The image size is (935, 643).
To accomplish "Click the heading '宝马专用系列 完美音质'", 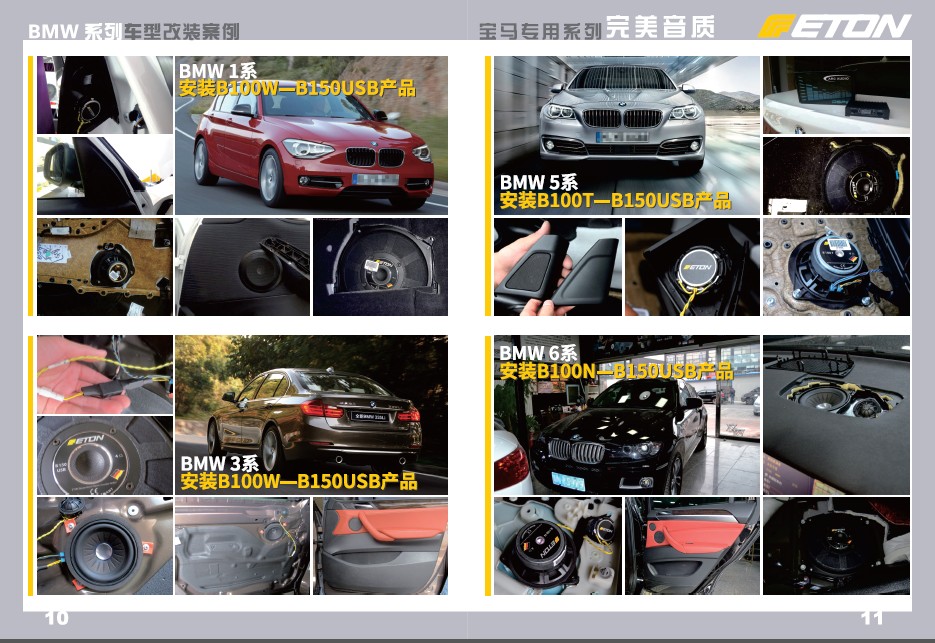I will tap(597, 27).
